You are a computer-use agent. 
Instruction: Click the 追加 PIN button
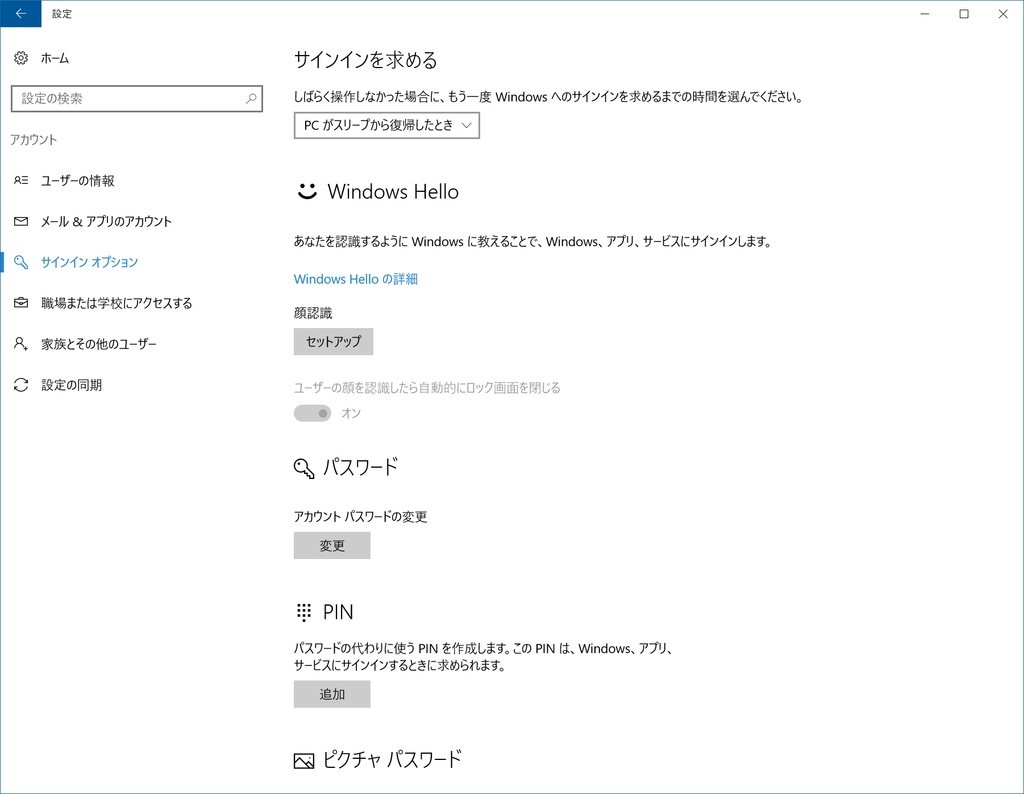332,694
